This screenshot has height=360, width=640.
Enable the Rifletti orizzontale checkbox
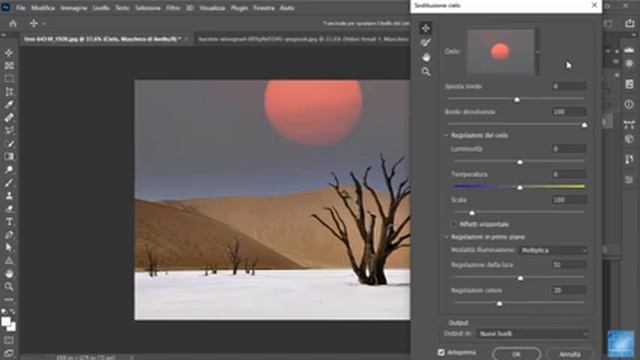point(453,224)
